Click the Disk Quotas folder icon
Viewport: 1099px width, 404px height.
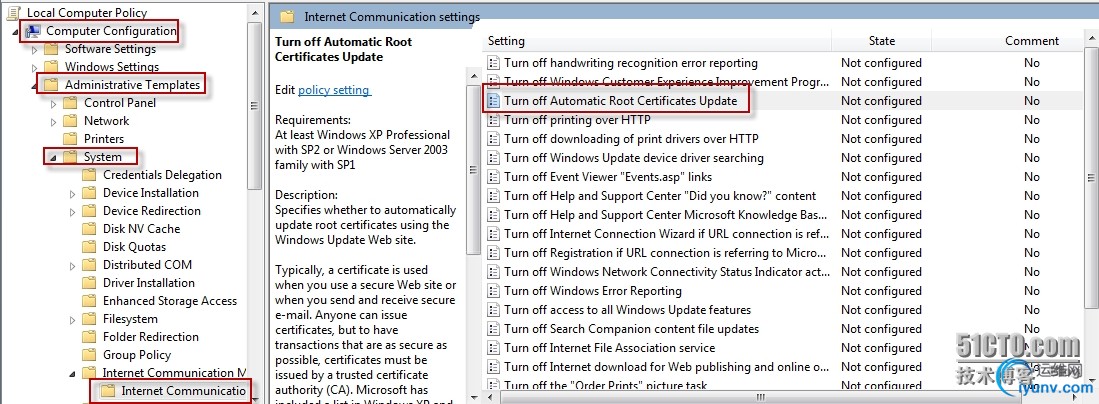(88, 247)
